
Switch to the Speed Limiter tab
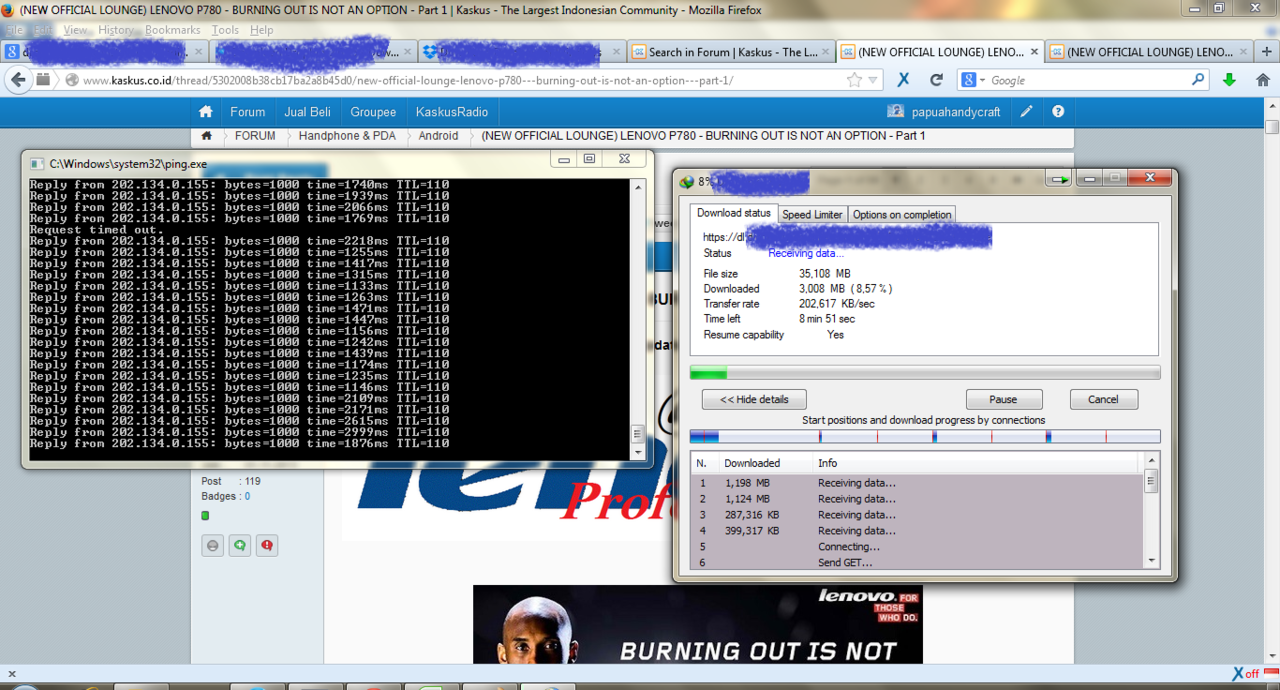click(x=812, y=213)
